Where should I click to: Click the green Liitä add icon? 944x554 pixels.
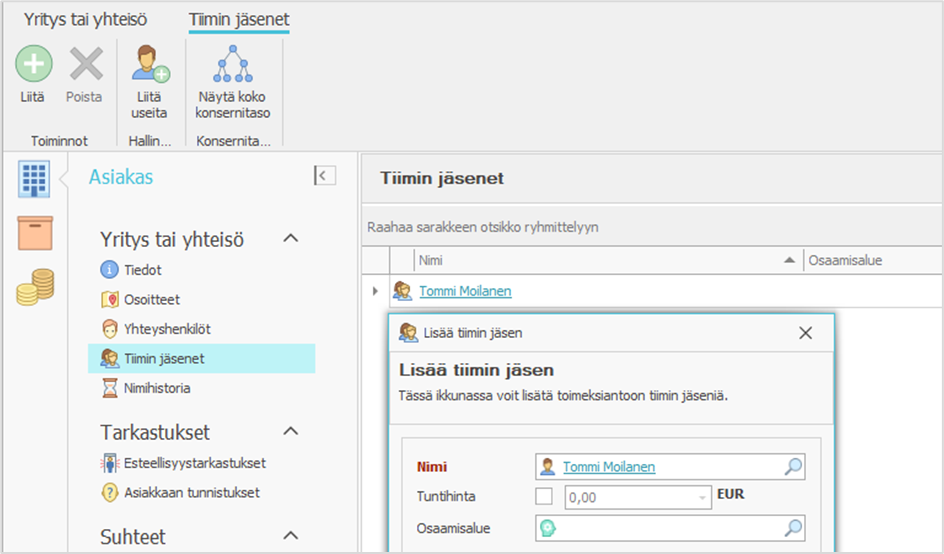33,66
